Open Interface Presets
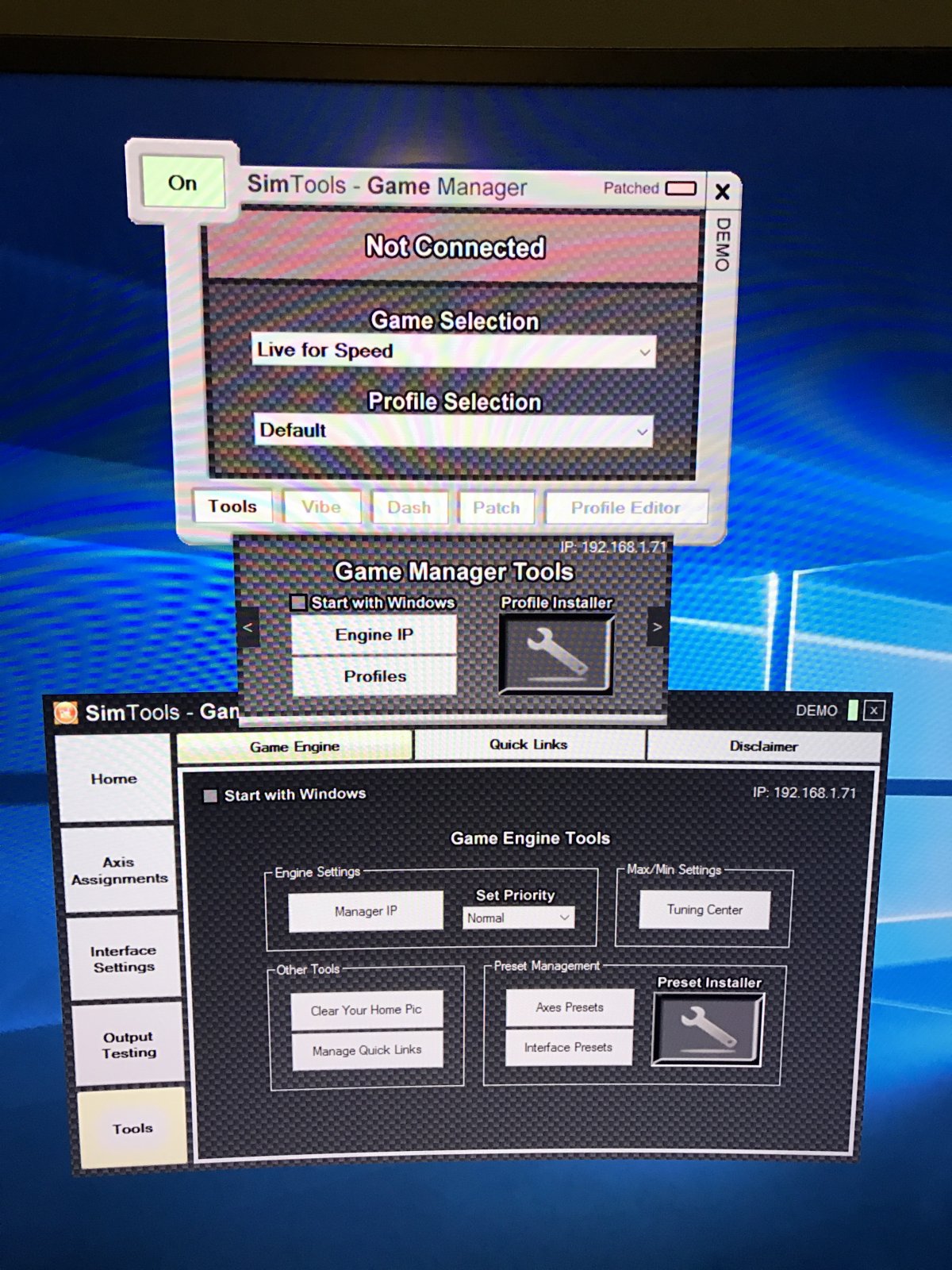Screen dimensions: 952x1270 click(569, 1047)
